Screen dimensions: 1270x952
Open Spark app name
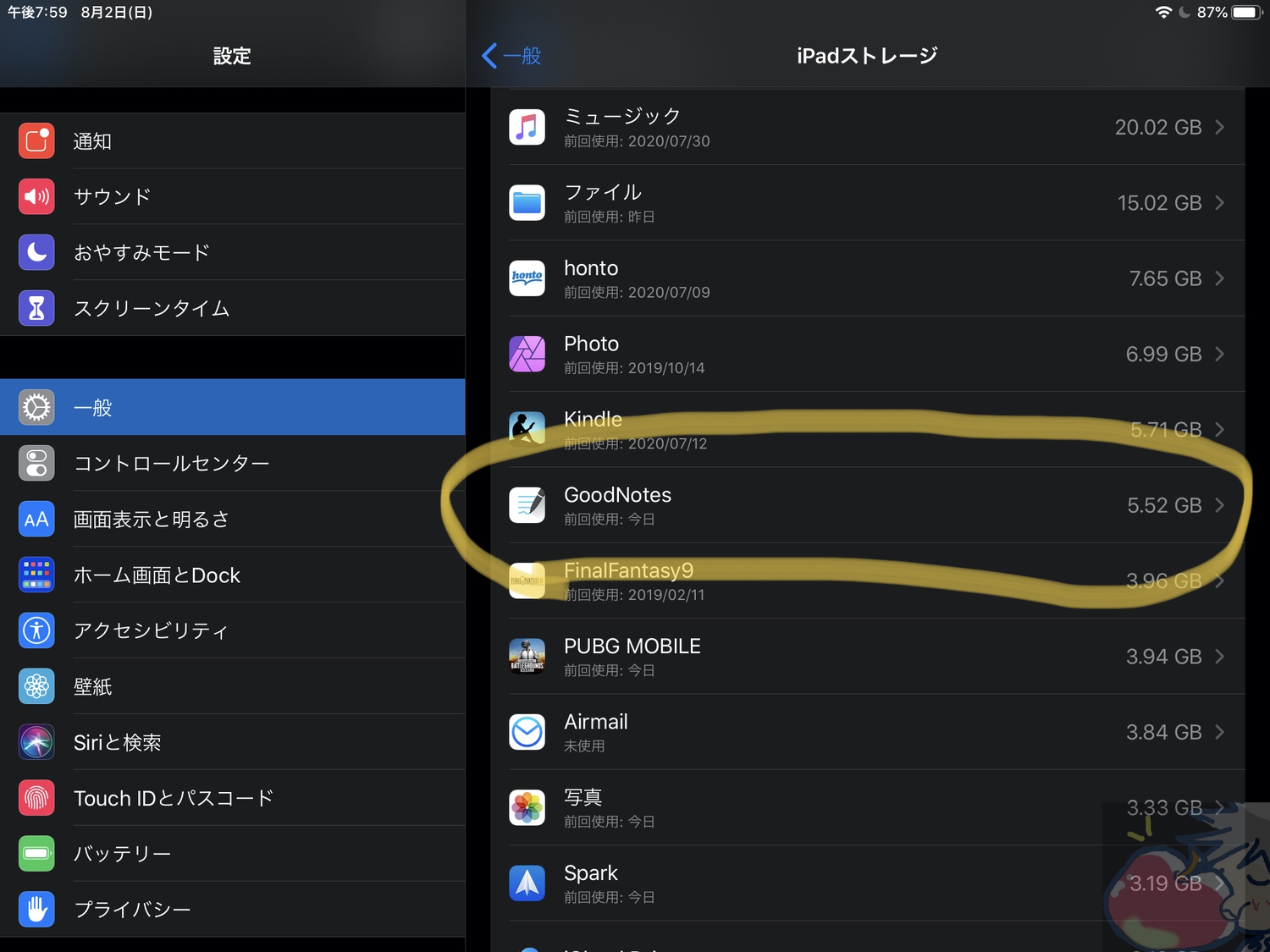click(591, 873)
